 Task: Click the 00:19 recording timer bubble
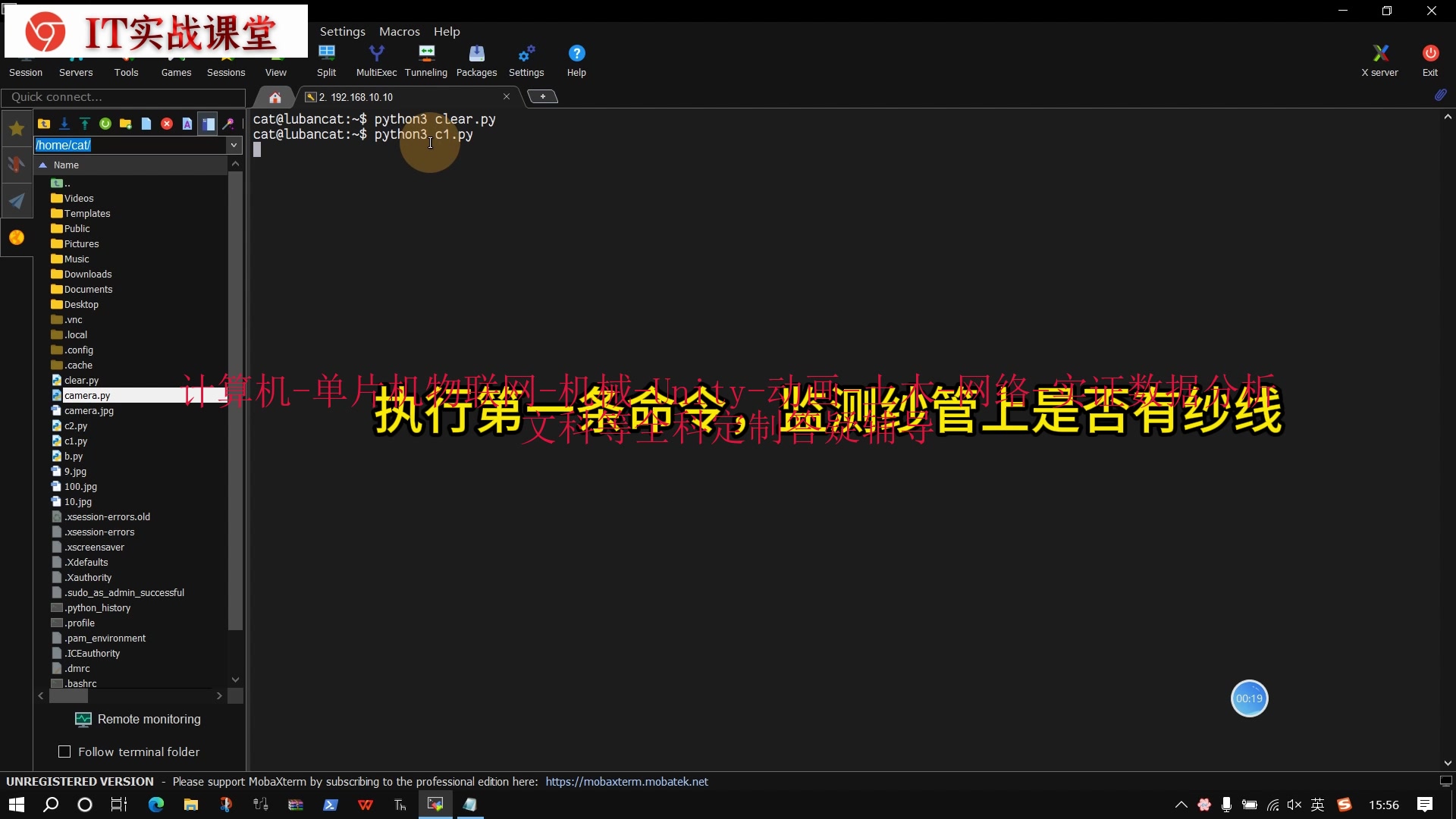click(1249, 698)
